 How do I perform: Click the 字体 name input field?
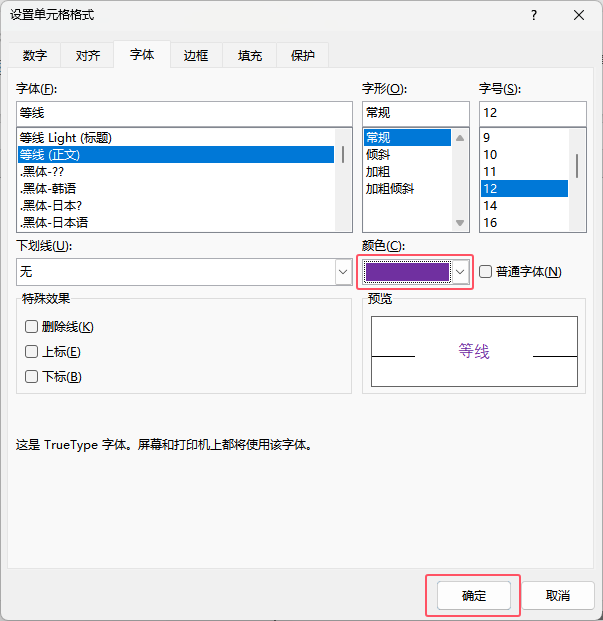(x=184, y=113)
